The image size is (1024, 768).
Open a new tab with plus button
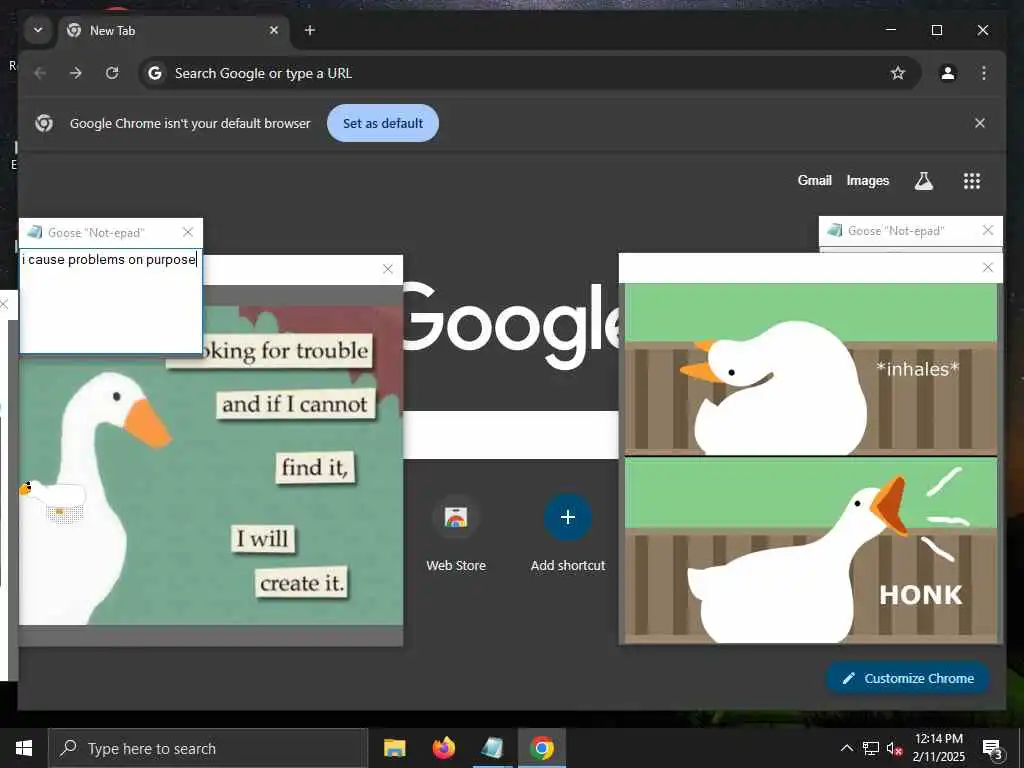coord(310,30)
